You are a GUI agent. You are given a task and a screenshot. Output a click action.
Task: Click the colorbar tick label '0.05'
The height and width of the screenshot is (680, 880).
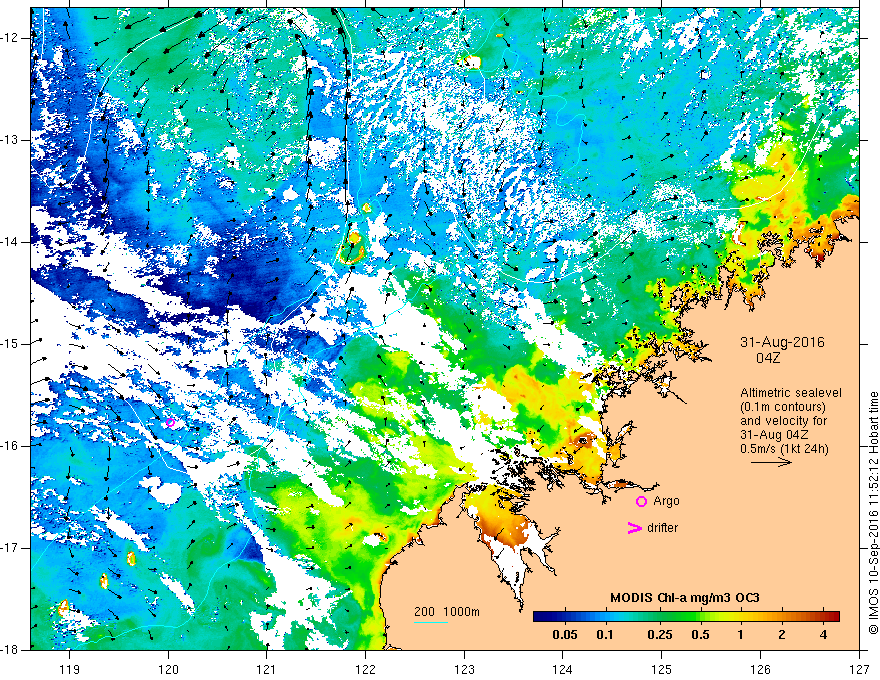565,635
